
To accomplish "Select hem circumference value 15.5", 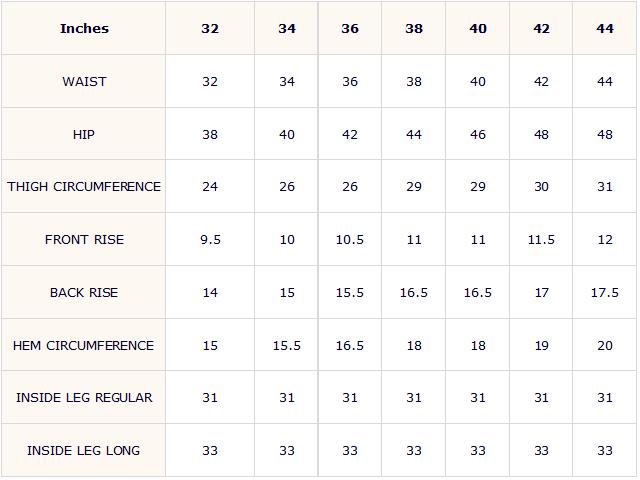I will click(x=287, y=346).
